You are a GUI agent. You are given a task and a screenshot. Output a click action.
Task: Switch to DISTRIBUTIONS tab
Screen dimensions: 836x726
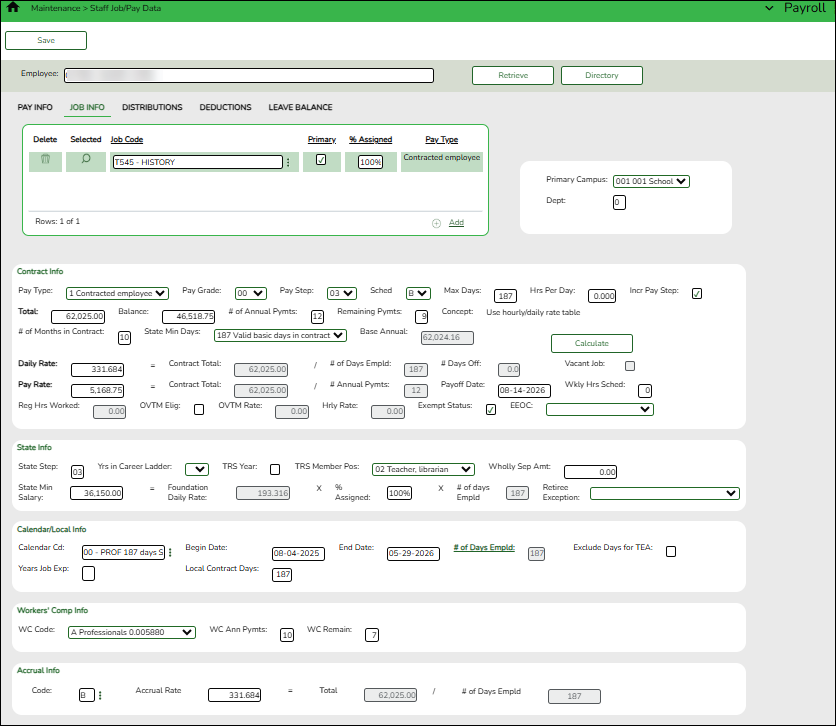pyautogui.click(x=152, y=107)
